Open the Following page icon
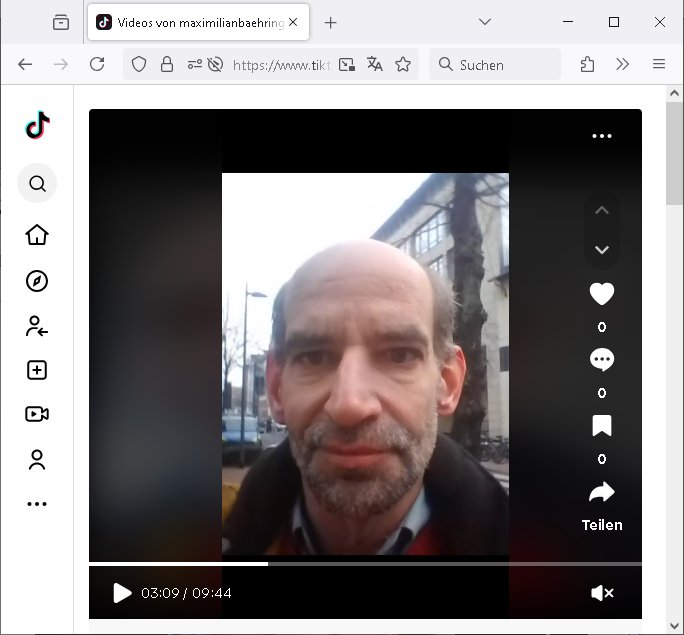The image size is (684, 635). (x=37, y=325)
